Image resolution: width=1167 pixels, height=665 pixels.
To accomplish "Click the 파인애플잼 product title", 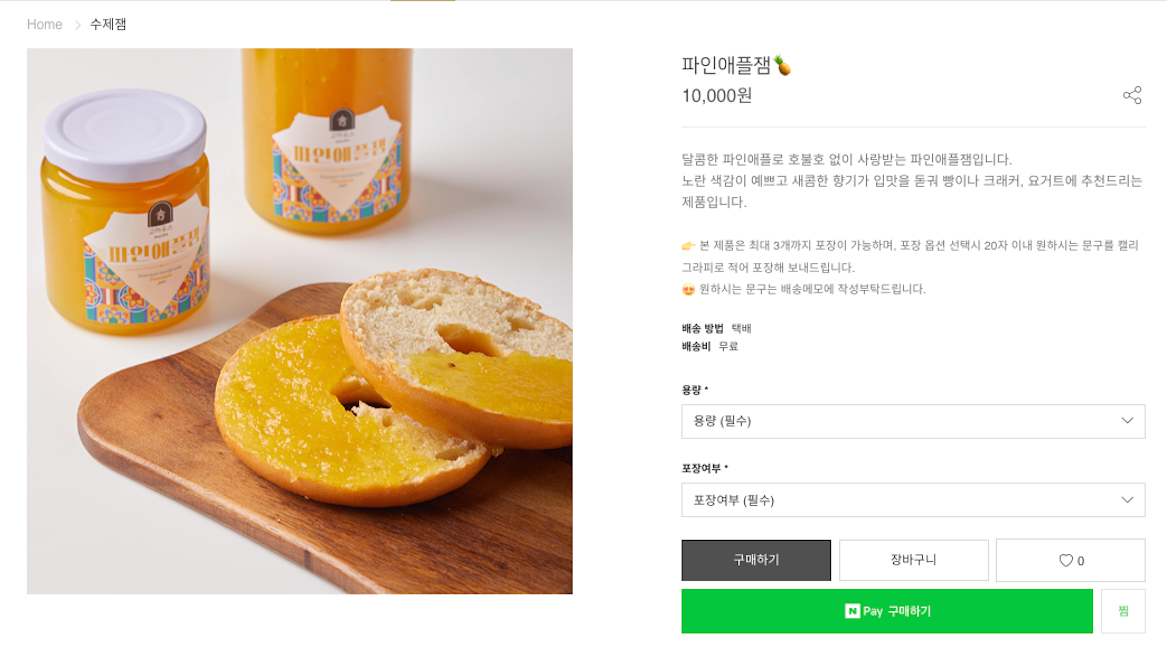I will [726, 66].
